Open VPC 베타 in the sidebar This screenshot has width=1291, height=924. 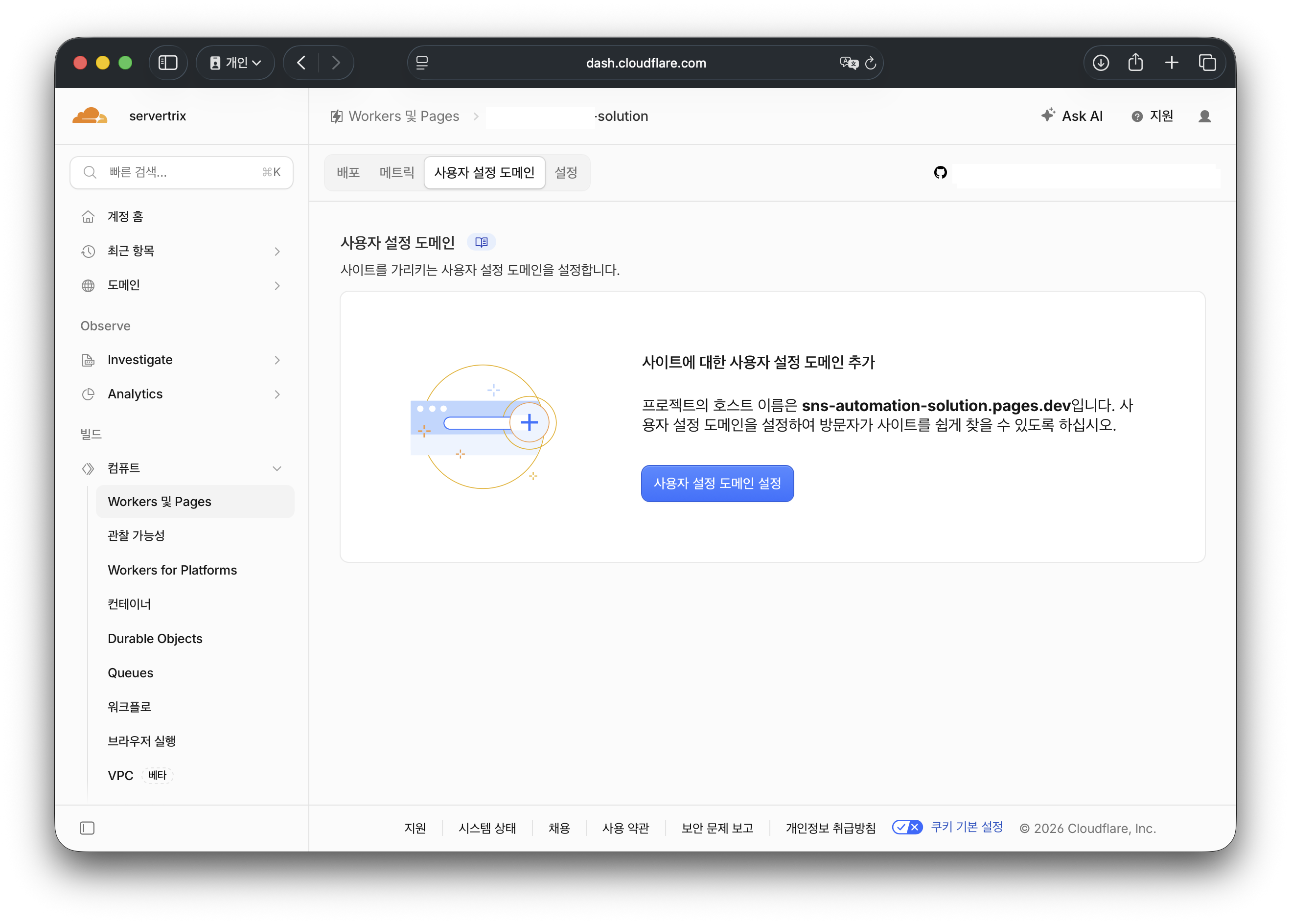click(195, 775)
